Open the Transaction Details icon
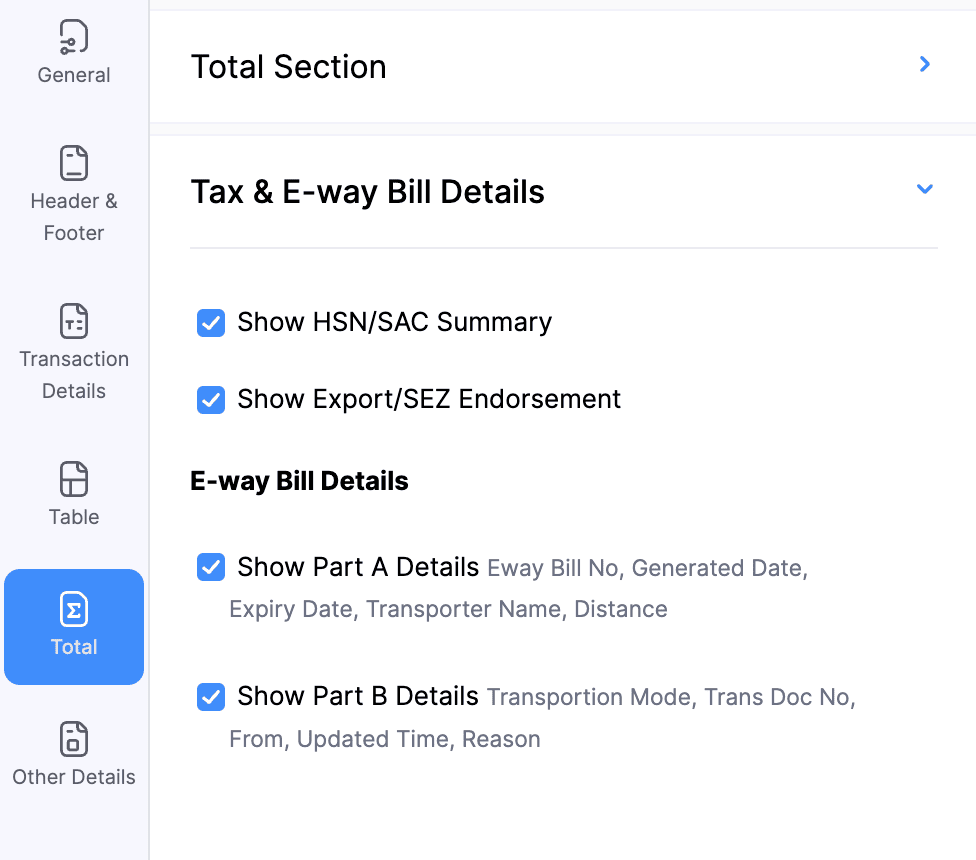Image resolution: width=976 pixels, height=860 pixels. click(x=74, y=321)
